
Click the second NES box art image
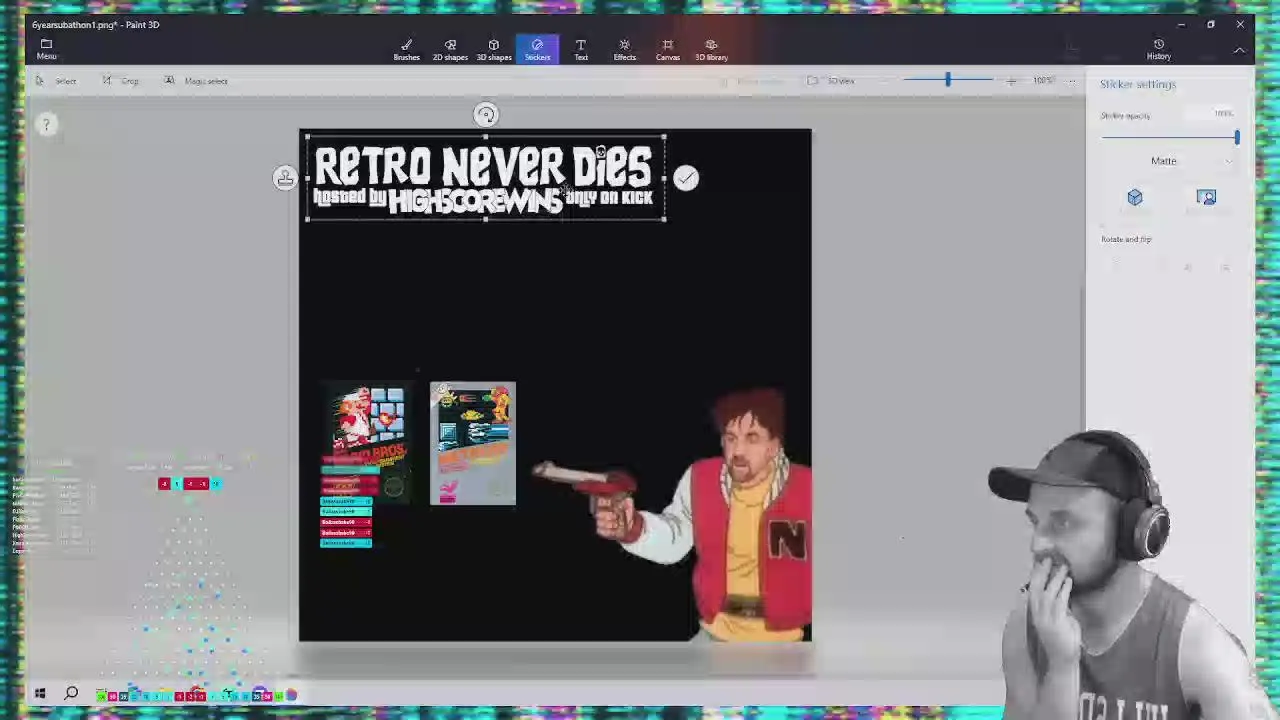[473, 443]
